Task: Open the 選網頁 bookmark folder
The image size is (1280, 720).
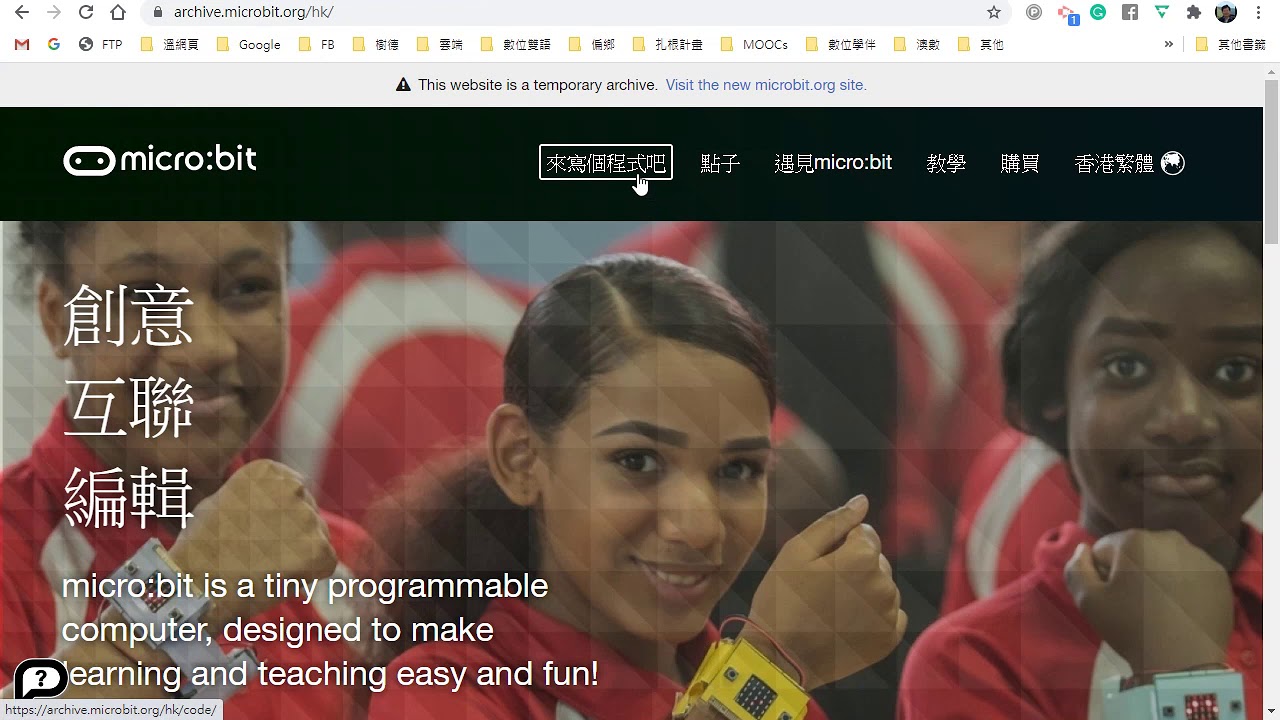Action: [x=170, y=44]
